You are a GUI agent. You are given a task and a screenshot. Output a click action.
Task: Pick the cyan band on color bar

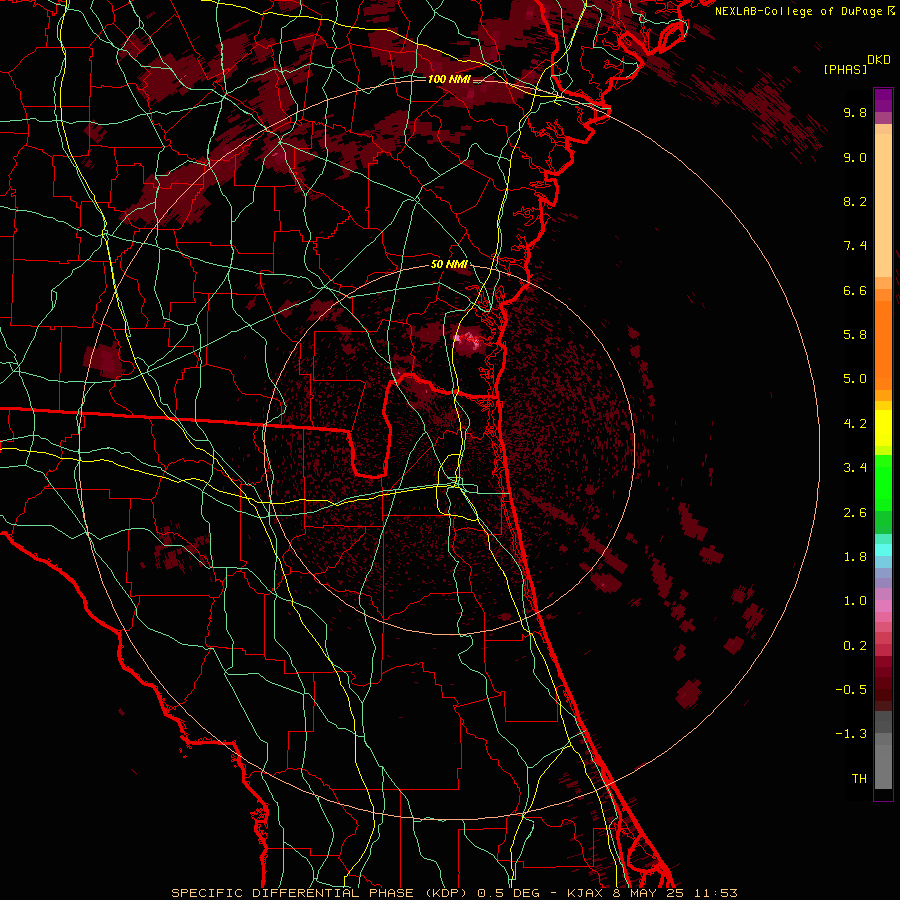pyautogui.click(x=883, y=550)
